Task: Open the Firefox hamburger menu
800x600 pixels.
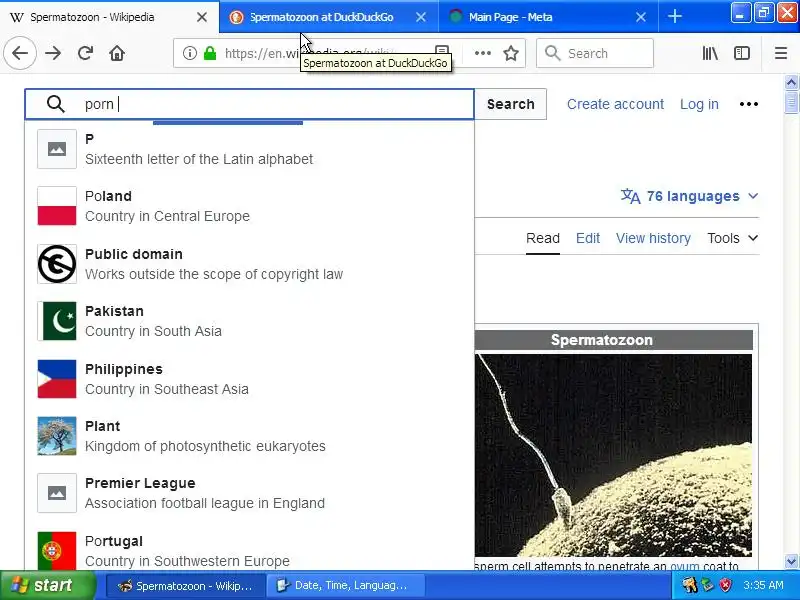Action: coord(781,53)
